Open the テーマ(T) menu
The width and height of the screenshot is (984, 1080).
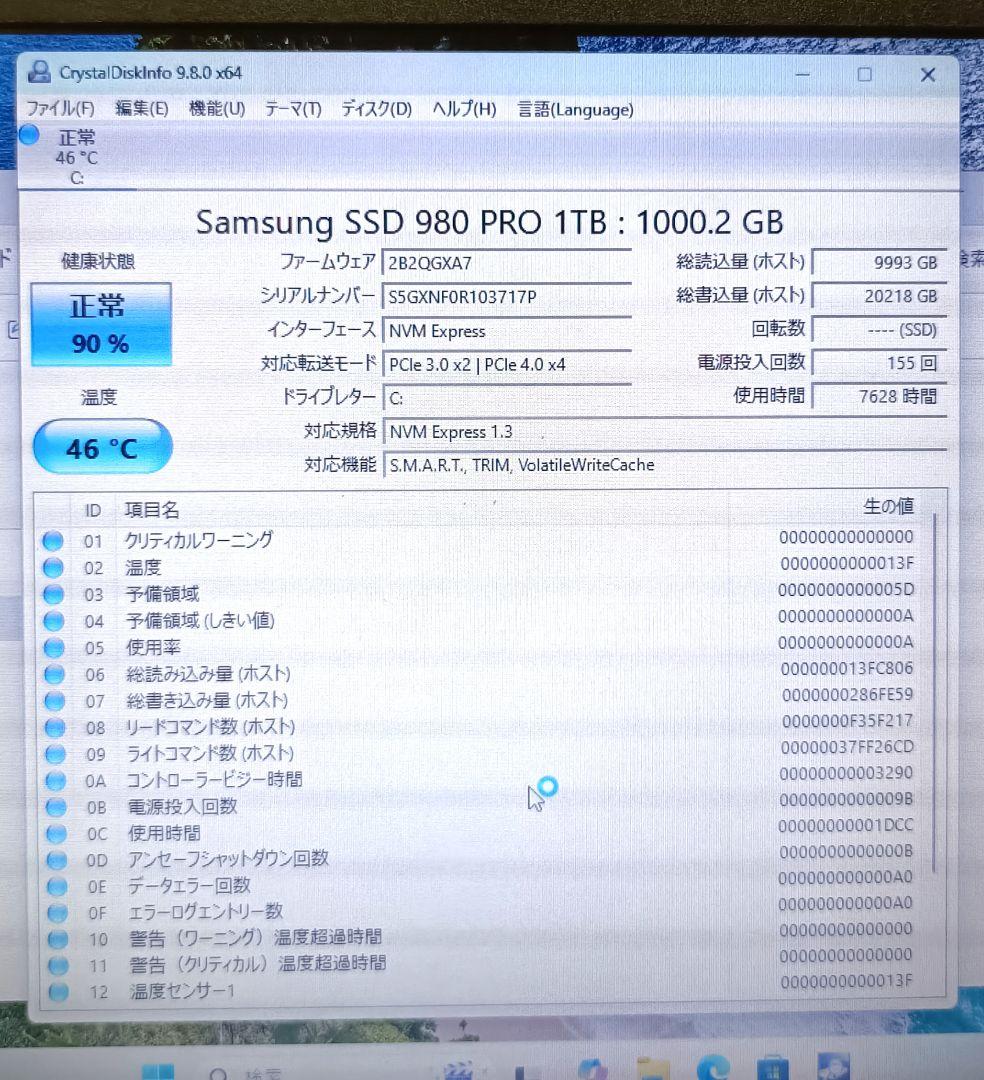coord(293,110)
